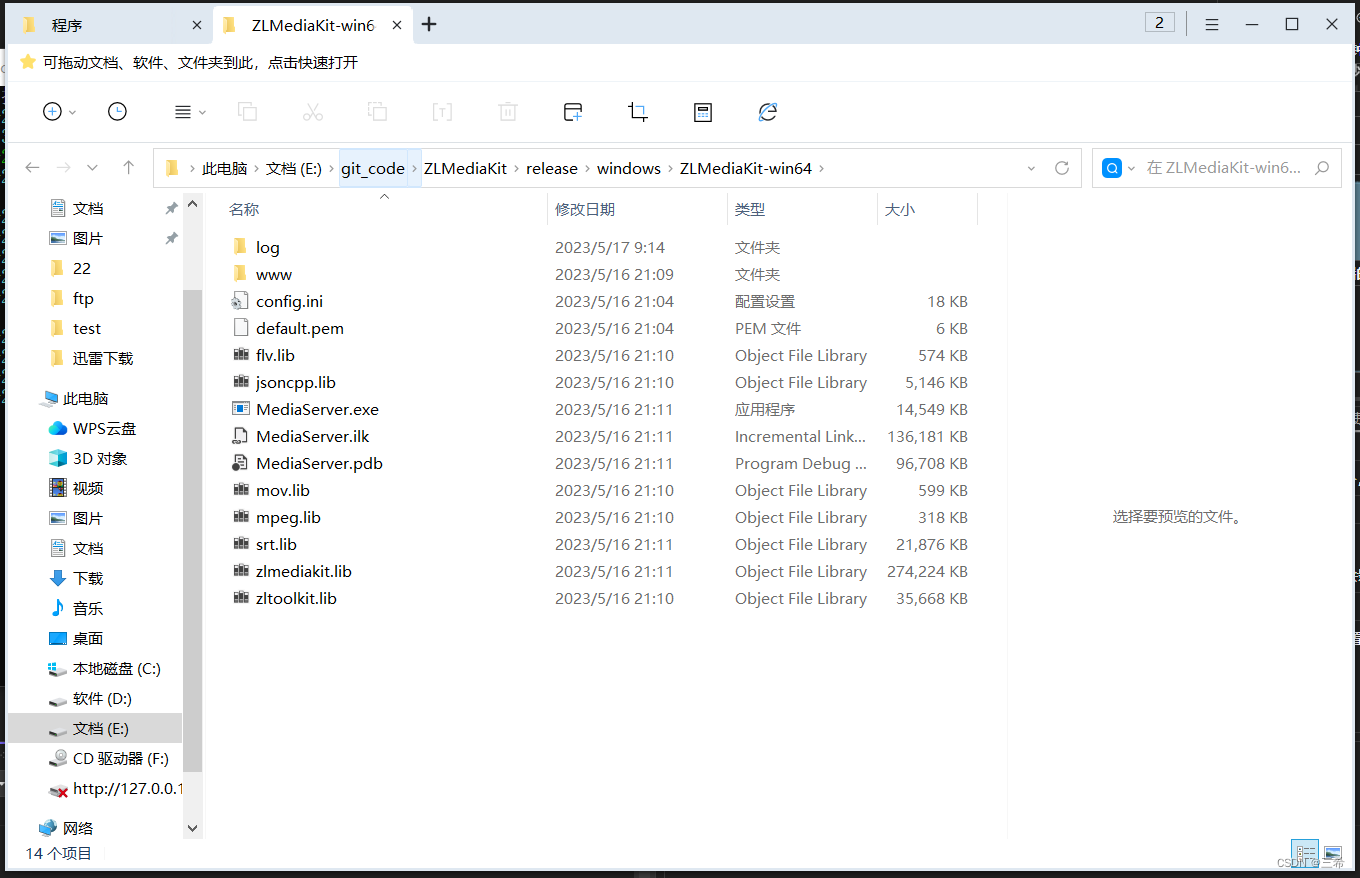Click 此电脑 in the breadcrumb
This screenshot has height=878, width=1360.
tap(224, 168)
